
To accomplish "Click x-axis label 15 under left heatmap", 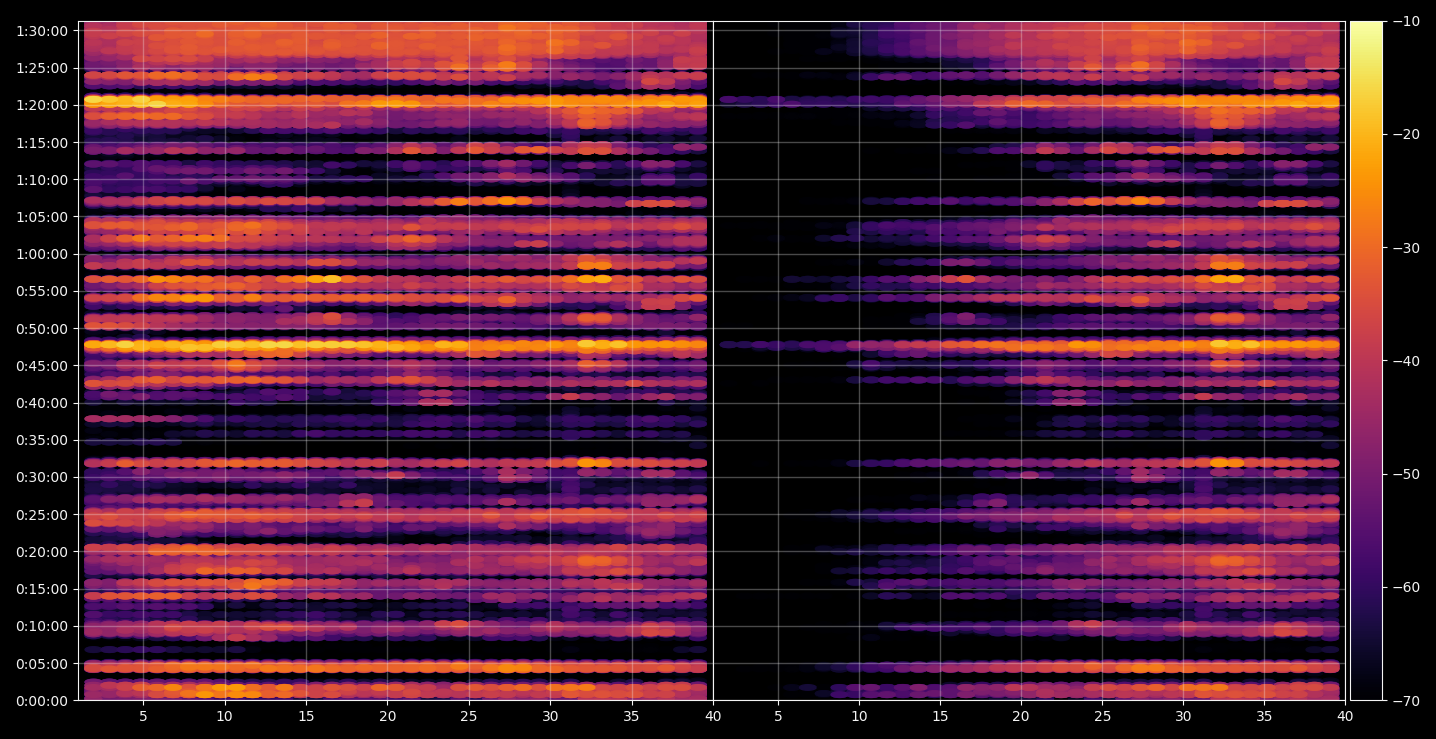I will pos(306,716).
